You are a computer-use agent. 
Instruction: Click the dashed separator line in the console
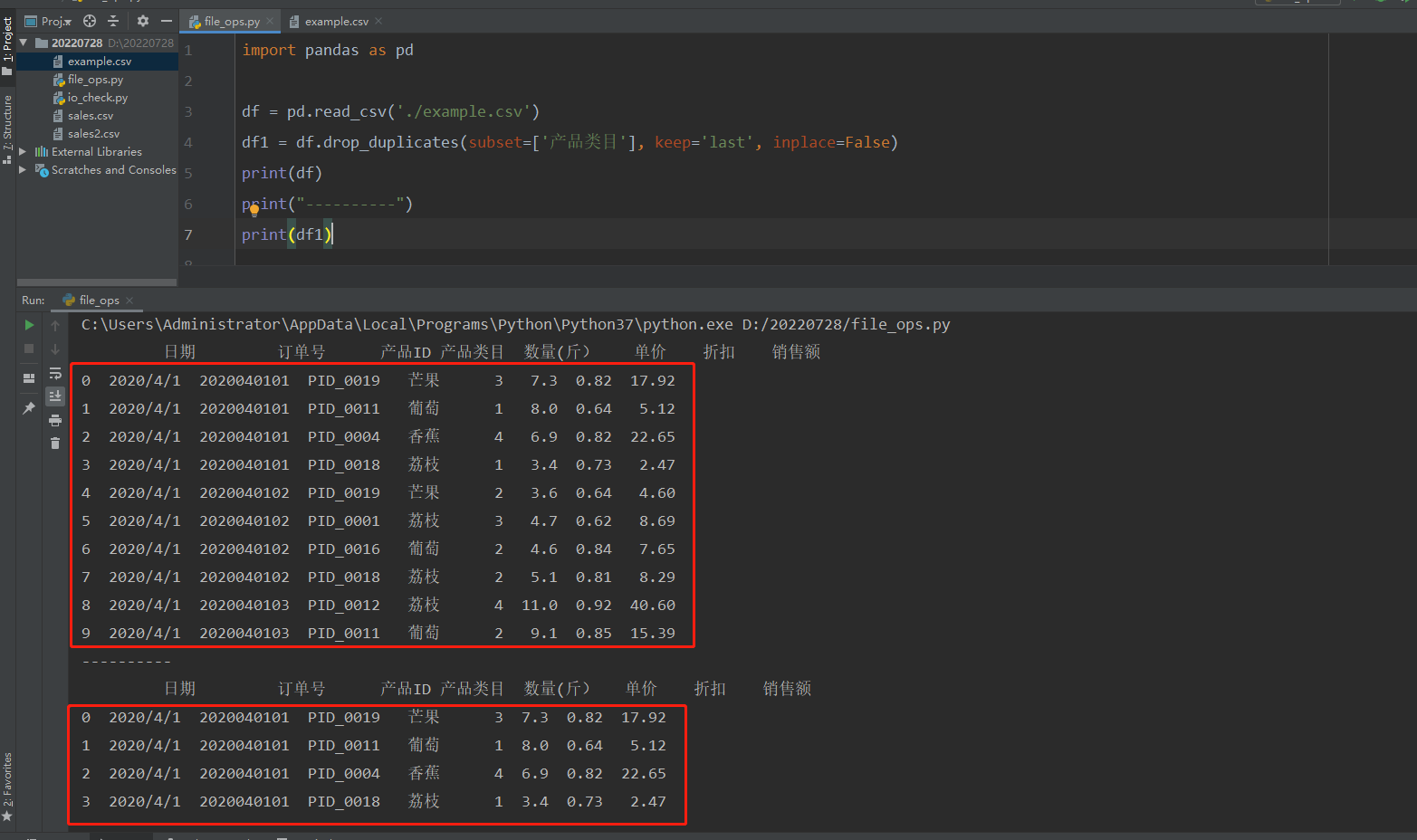pyautogui.click(x=127, y=662)
